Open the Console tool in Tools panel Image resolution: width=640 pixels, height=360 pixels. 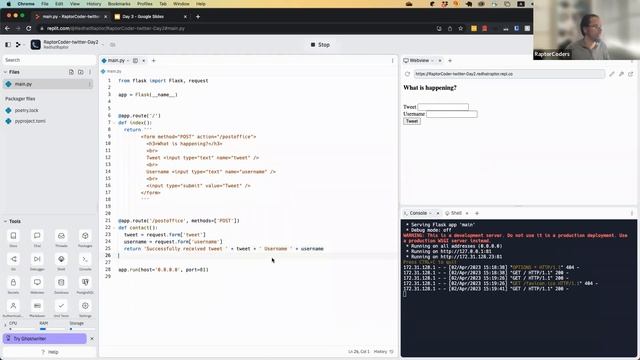tap(85, 262)
